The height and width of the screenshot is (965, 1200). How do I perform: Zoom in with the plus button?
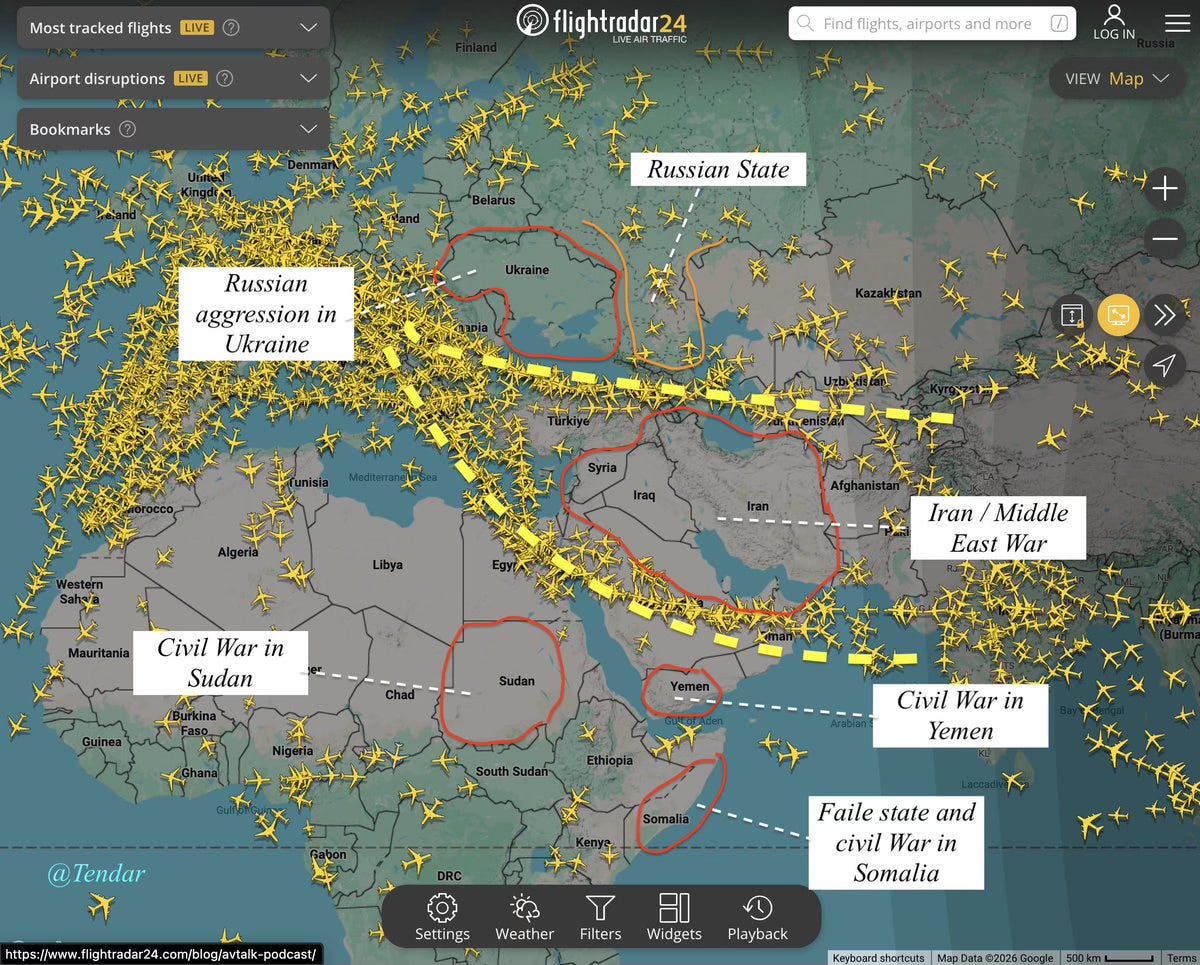1165,188
